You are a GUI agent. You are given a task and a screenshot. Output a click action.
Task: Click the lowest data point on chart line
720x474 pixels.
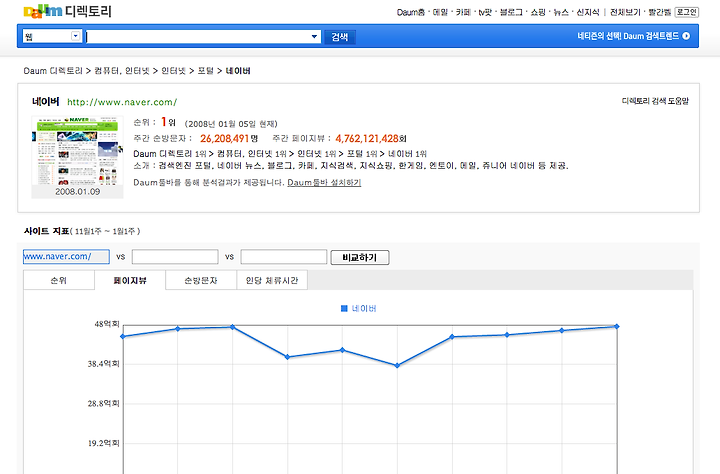397,366
